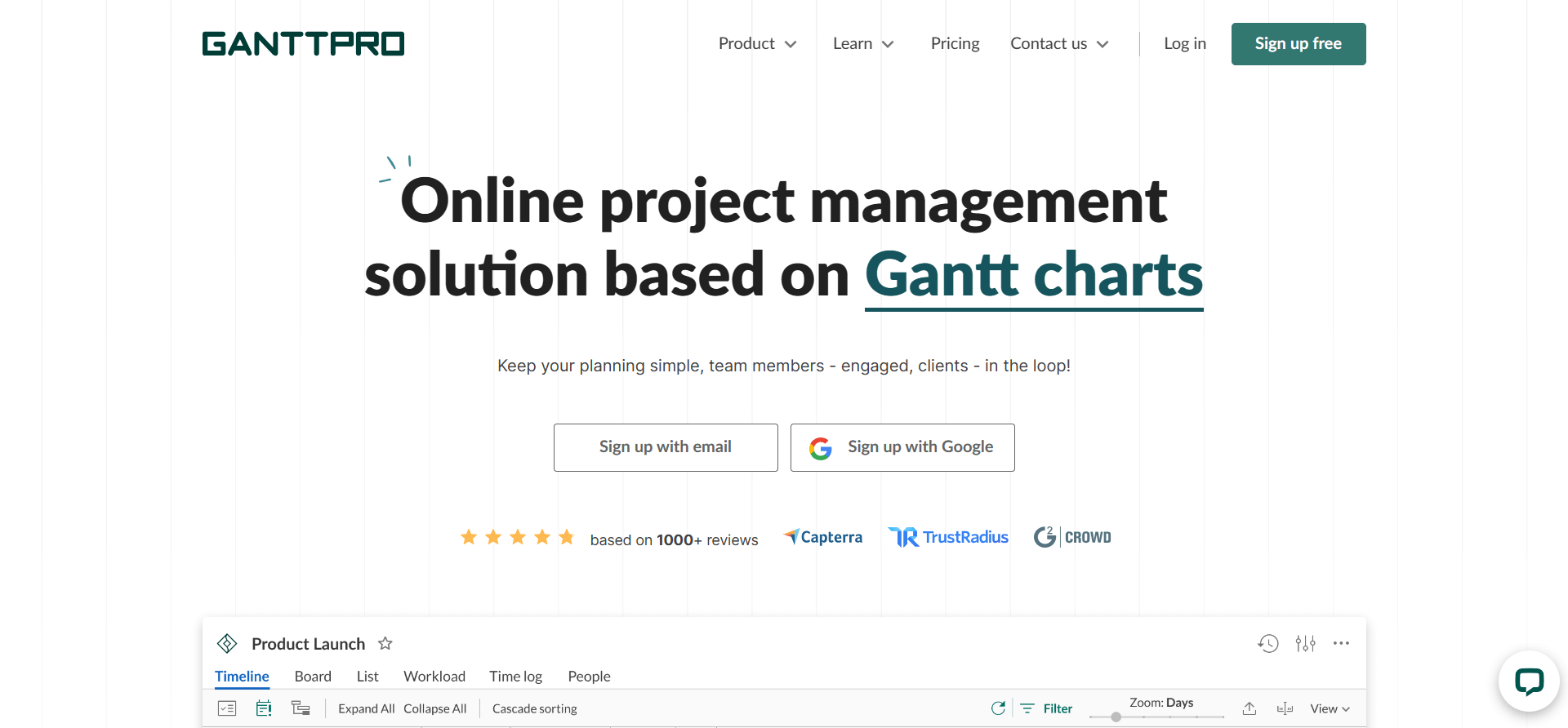This screenshot has height=728, width=1568.
Task: Open project settings sliders icon
Action: tap(1305, 644)
